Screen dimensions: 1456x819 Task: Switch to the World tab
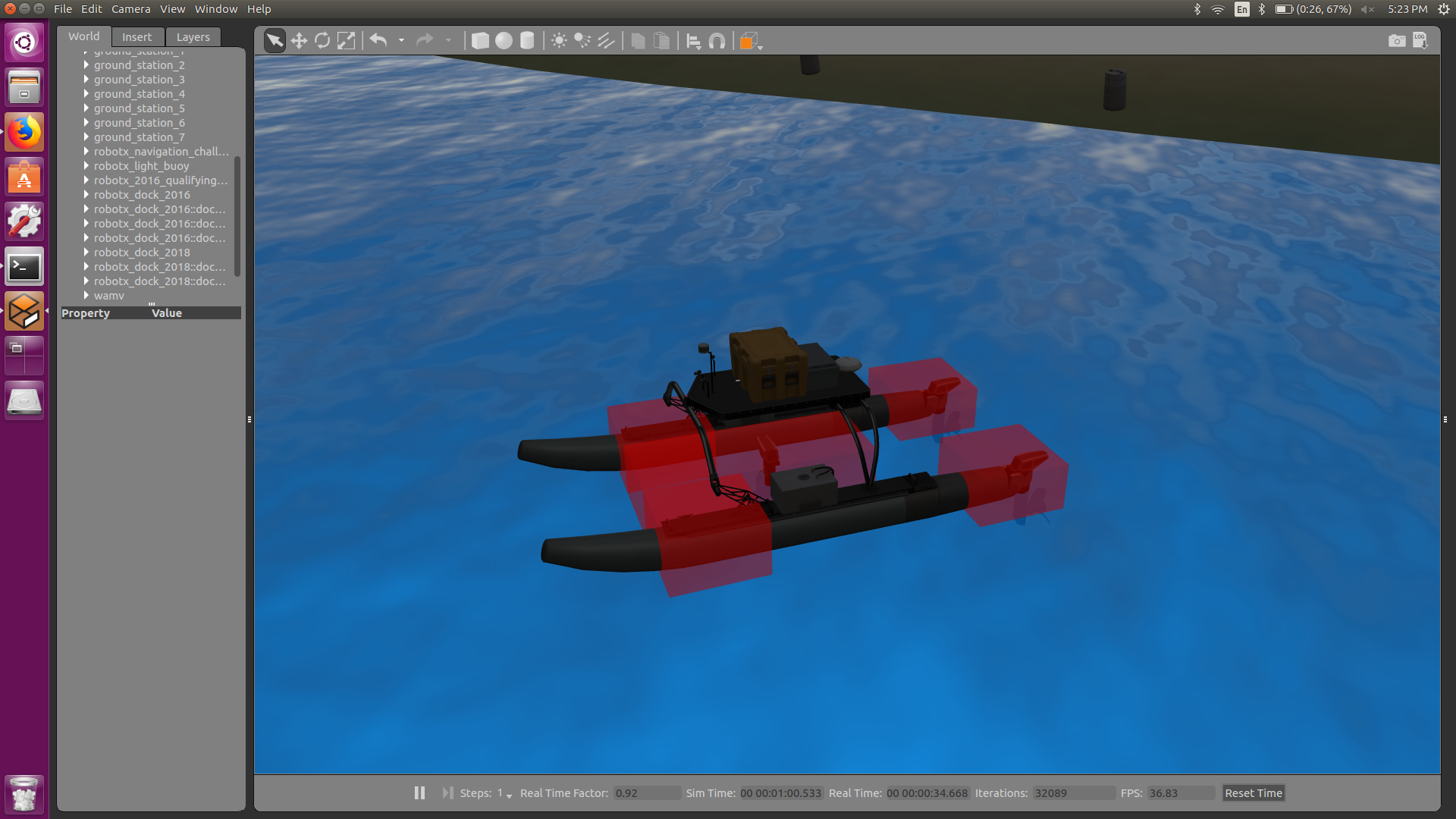pos(83,36)
